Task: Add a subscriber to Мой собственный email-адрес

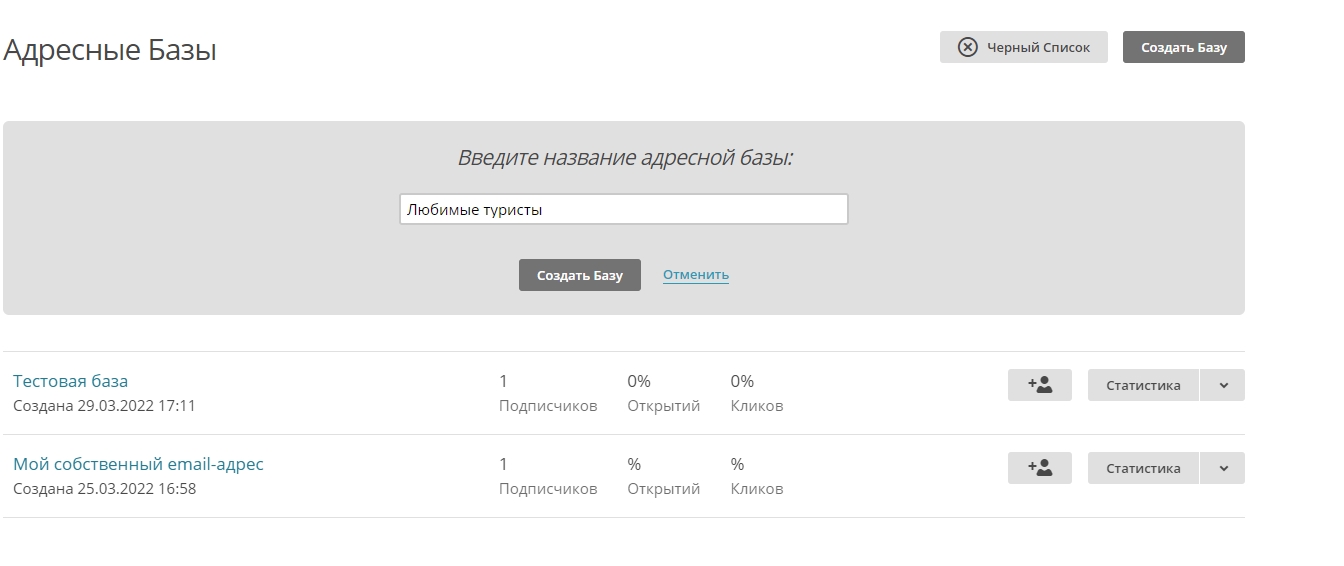Action: point(1039,468)
